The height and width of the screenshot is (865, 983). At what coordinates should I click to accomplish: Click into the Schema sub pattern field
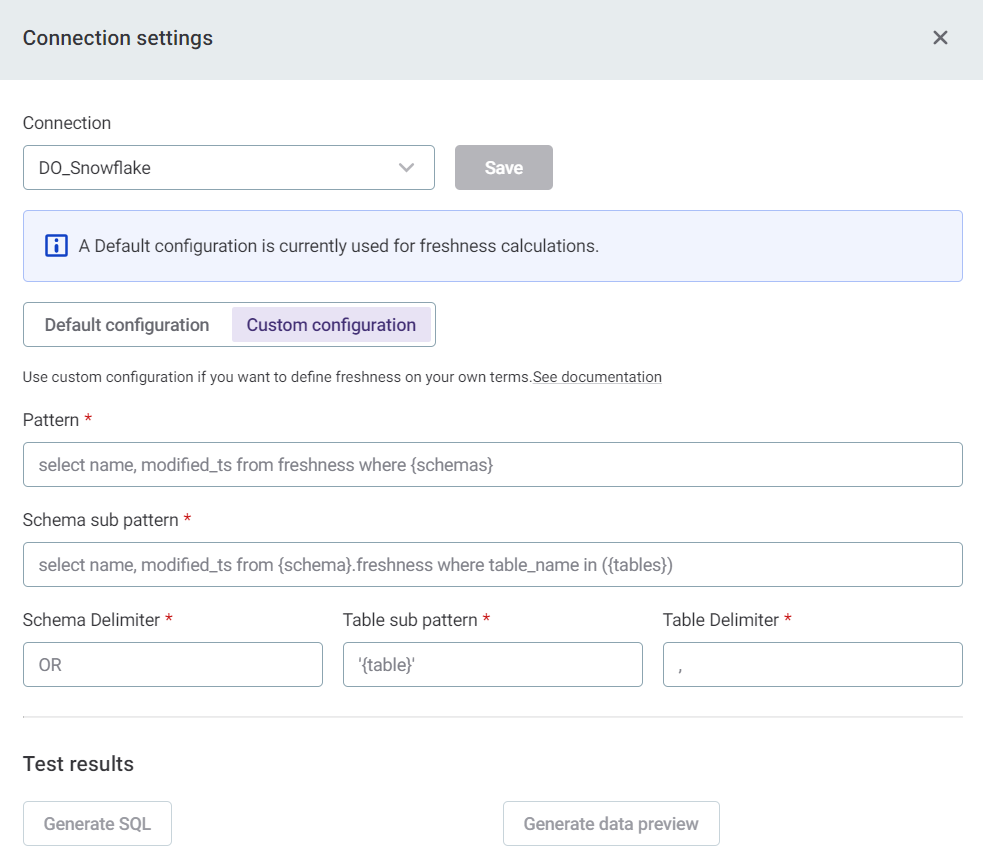[492, 565]
